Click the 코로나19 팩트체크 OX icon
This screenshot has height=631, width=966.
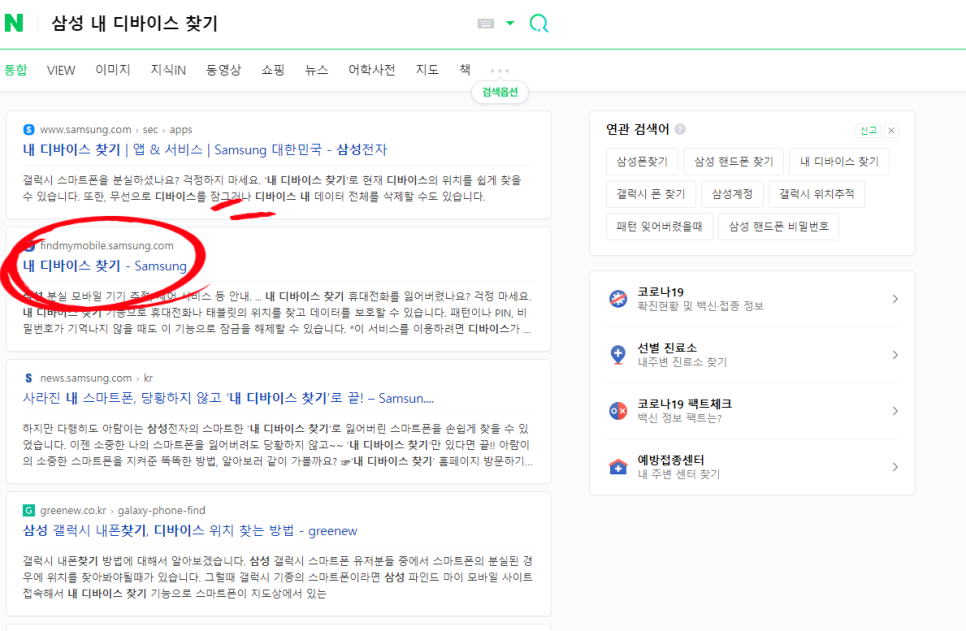coord(618,411)
